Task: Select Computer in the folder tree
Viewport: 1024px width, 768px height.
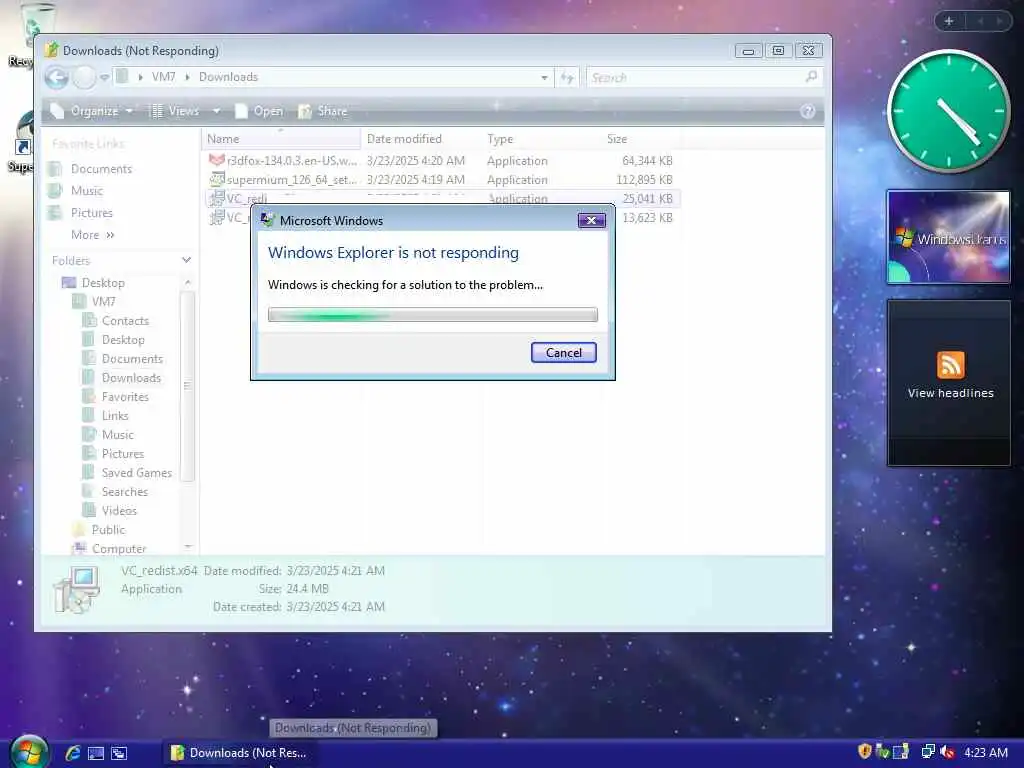Action: [x=110, y=549]
